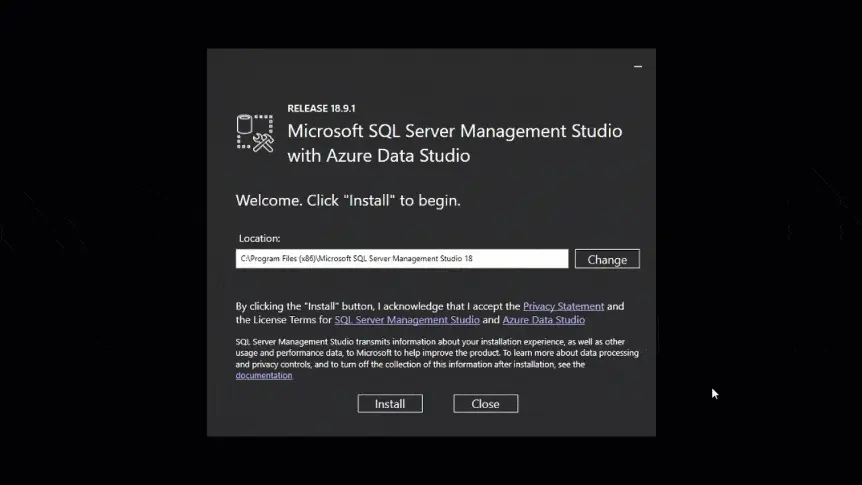The height and width of the screenshot is (485, 862).
Task: Click the "with Azure Data Studio" subtitle
Action: click(x=378, y=156)
